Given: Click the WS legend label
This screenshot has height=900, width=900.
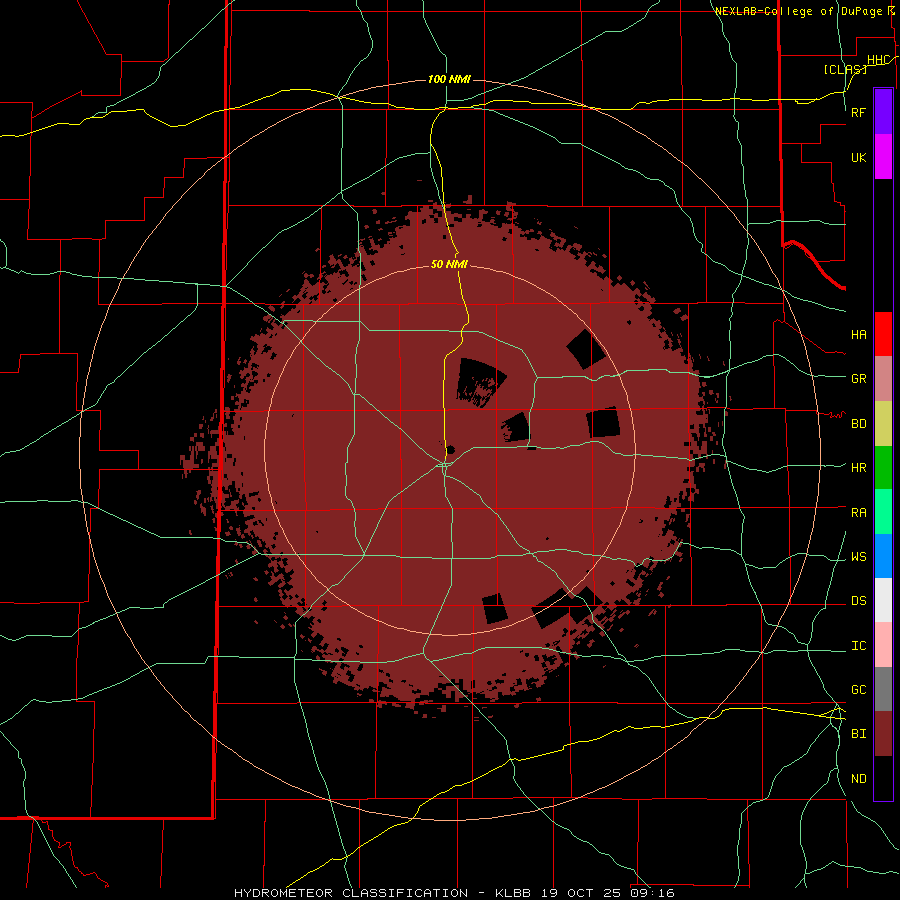Looking at the screenshot, I should coord(859,557).
